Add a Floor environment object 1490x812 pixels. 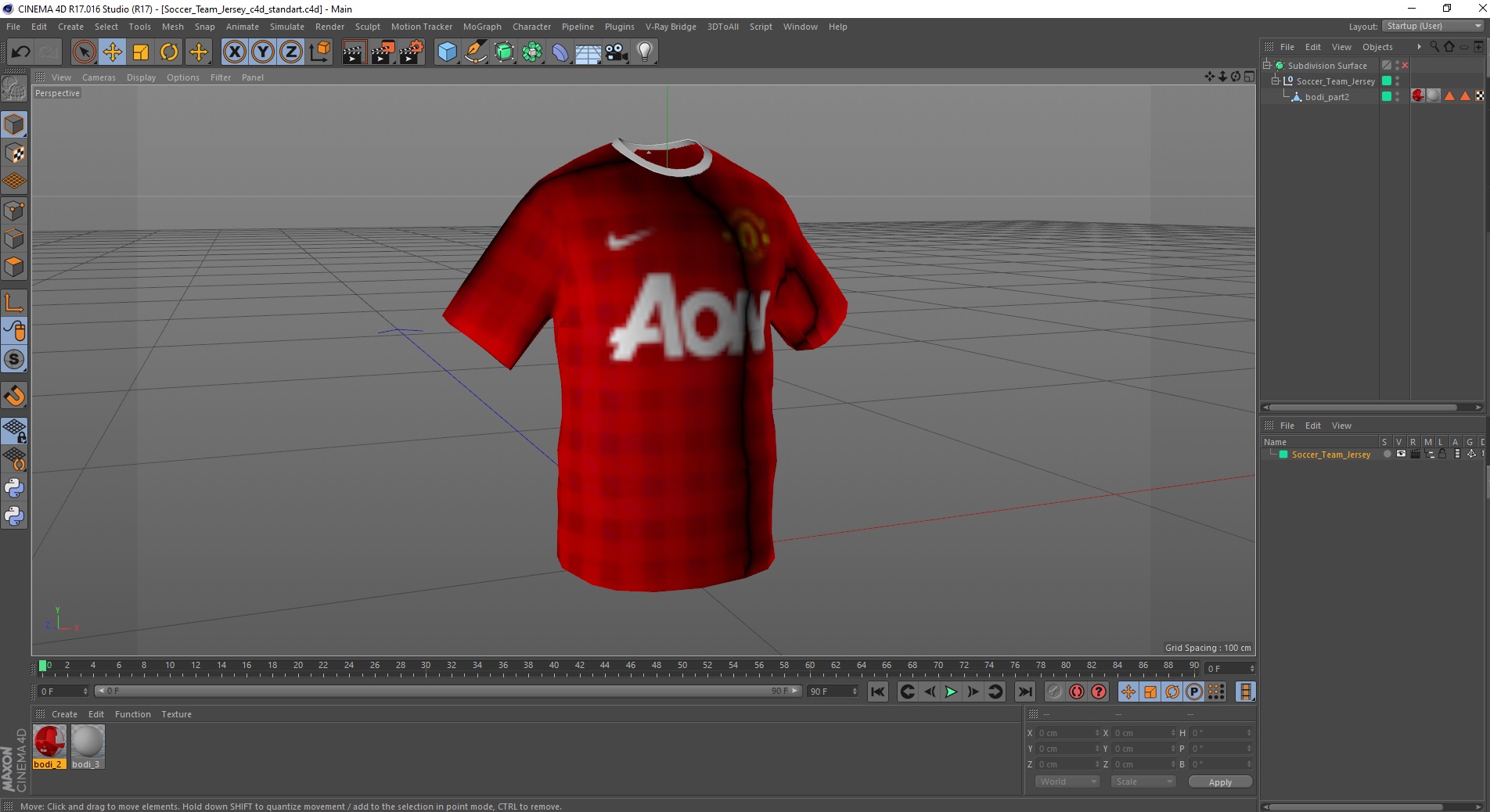pos(588,52)
